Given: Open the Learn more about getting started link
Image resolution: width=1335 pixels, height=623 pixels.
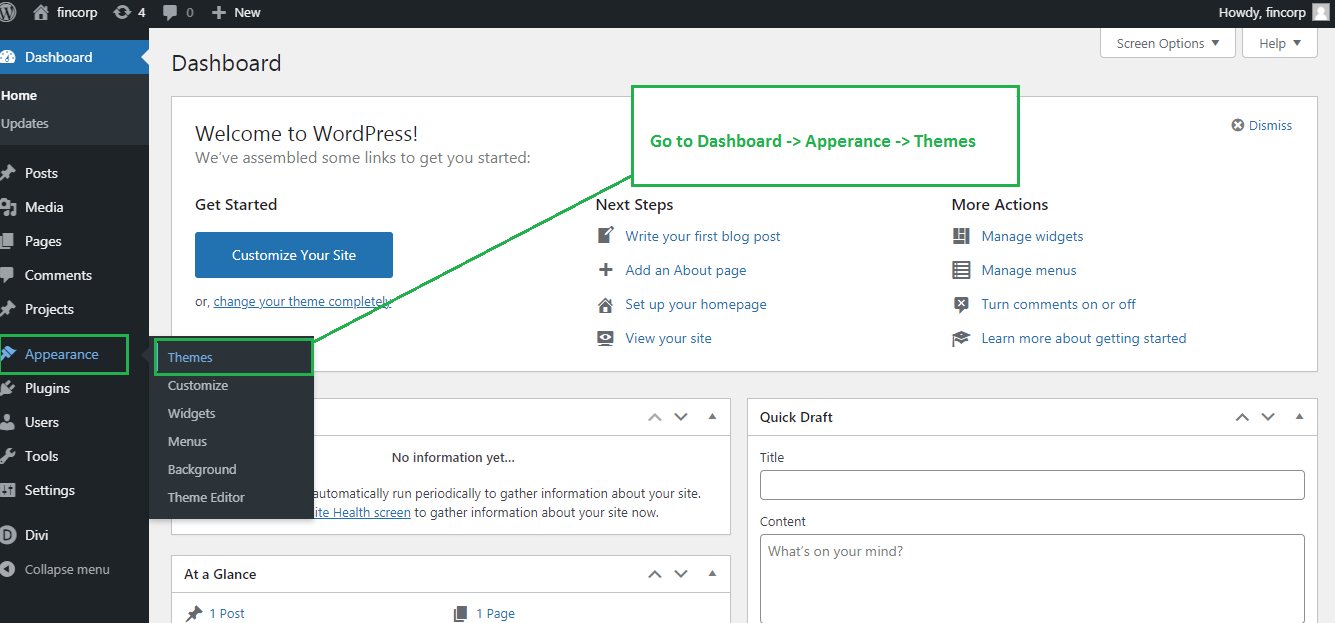Looking at the screenshot, I should pyautogui.click(x=1084, y=338).
